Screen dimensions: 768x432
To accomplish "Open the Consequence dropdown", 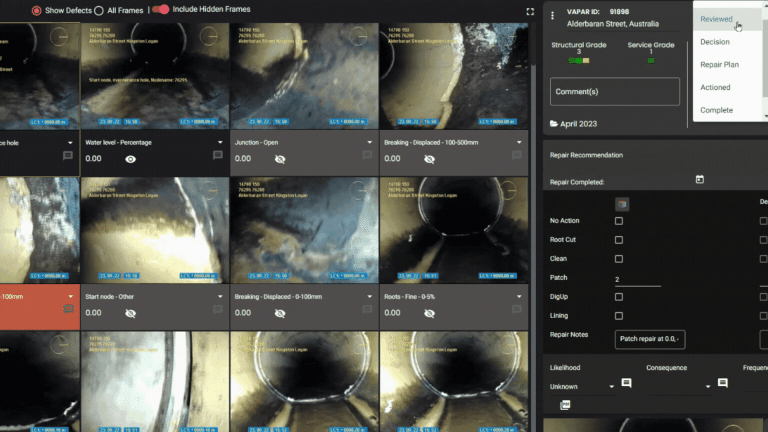I will click(680, 386).
